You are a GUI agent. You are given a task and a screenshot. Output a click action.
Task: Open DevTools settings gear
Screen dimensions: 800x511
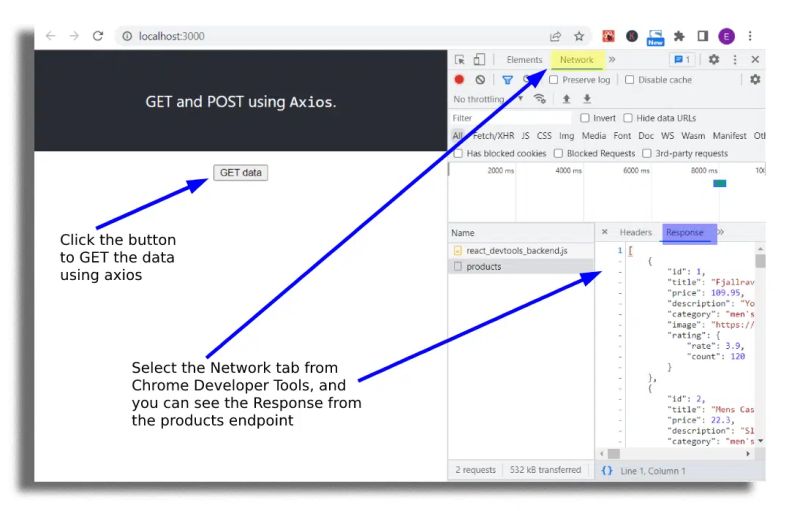click(x=714, y=59)
